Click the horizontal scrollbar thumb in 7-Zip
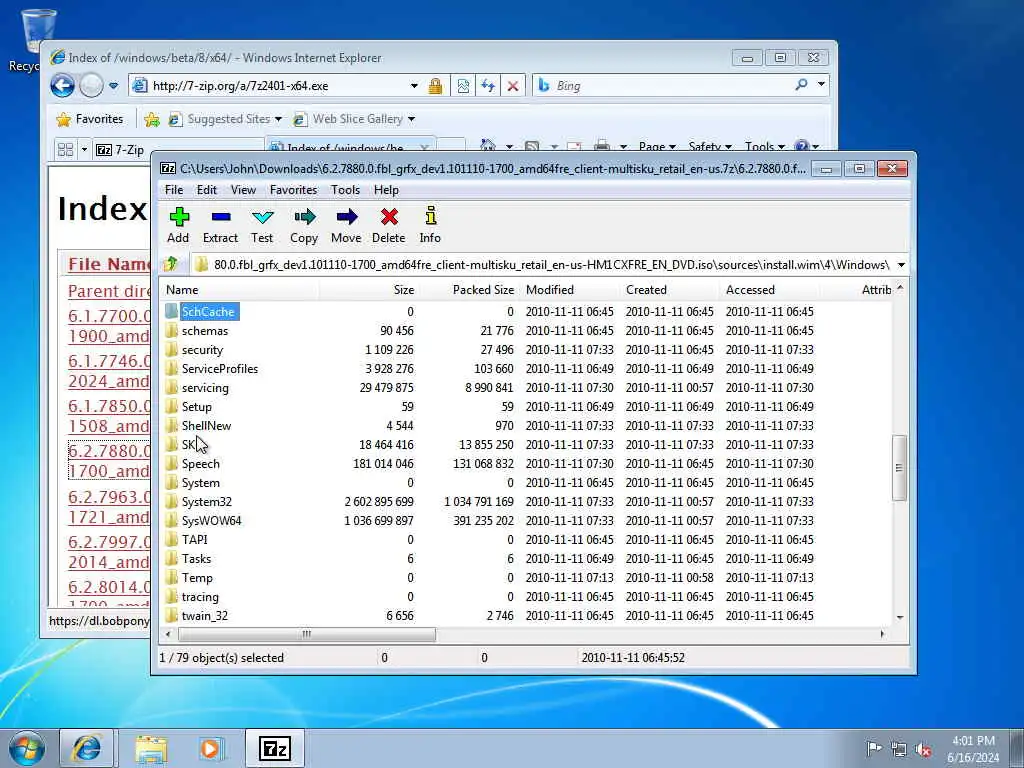 tap(306, 634)
